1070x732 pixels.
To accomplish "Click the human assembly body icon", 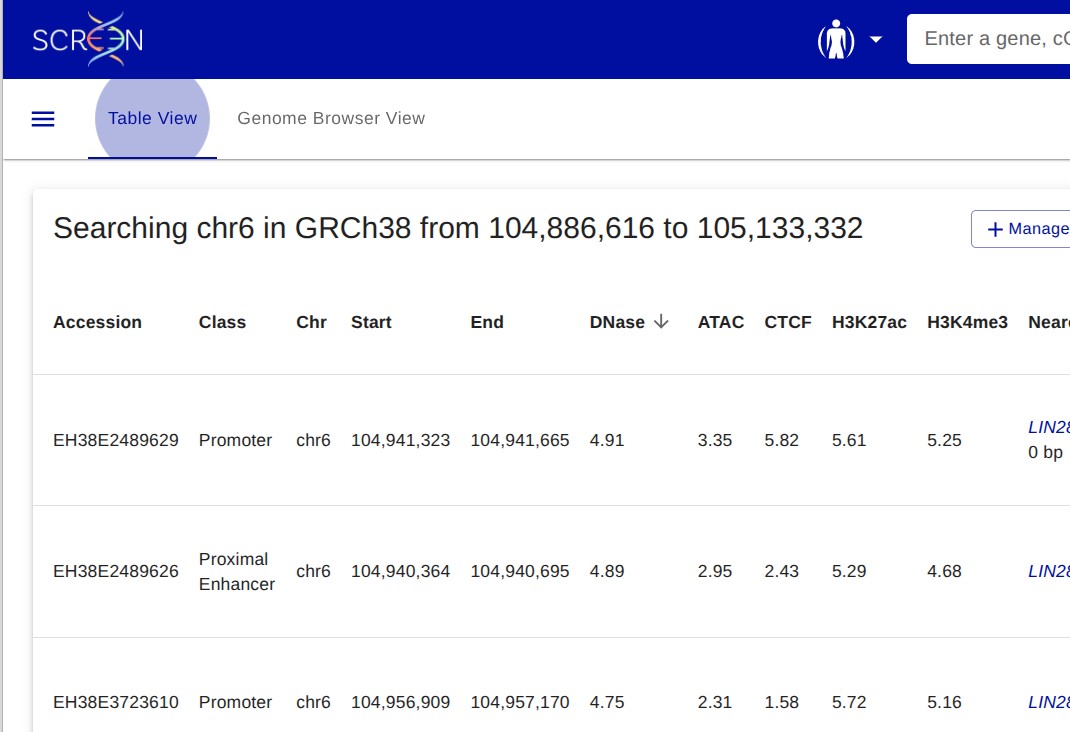I will point(836,40).
